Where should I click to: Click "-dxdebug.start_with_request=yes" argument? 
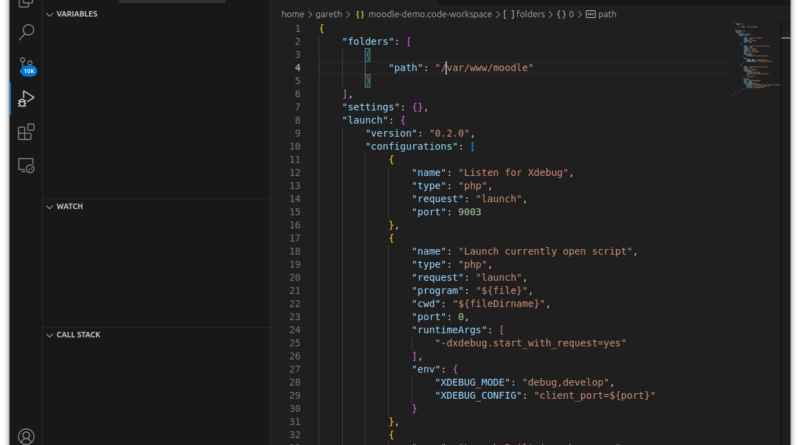(x=531, y=343)
